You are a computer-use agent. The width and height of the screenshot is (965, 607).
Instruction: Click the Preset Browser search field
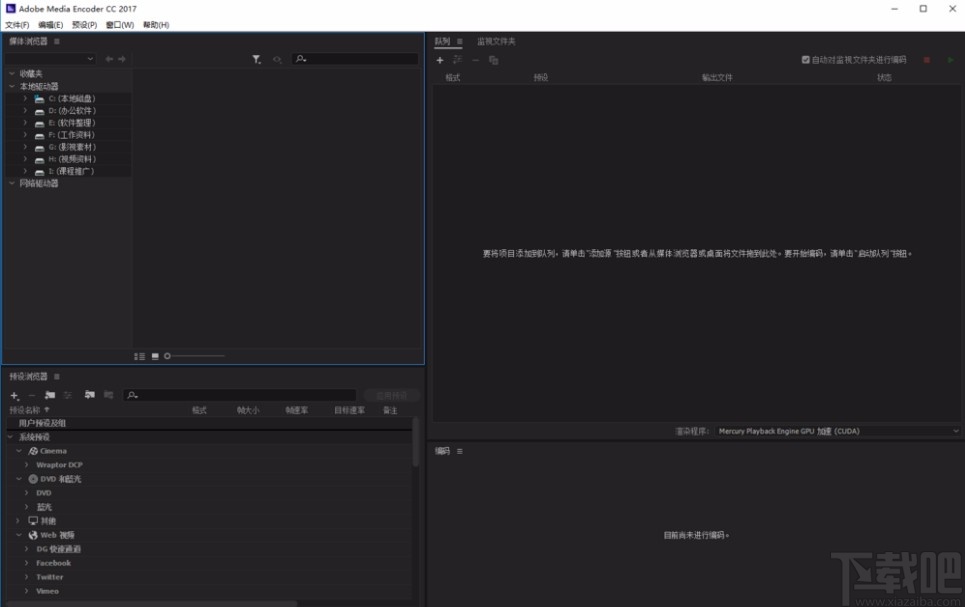click(240, 395)
